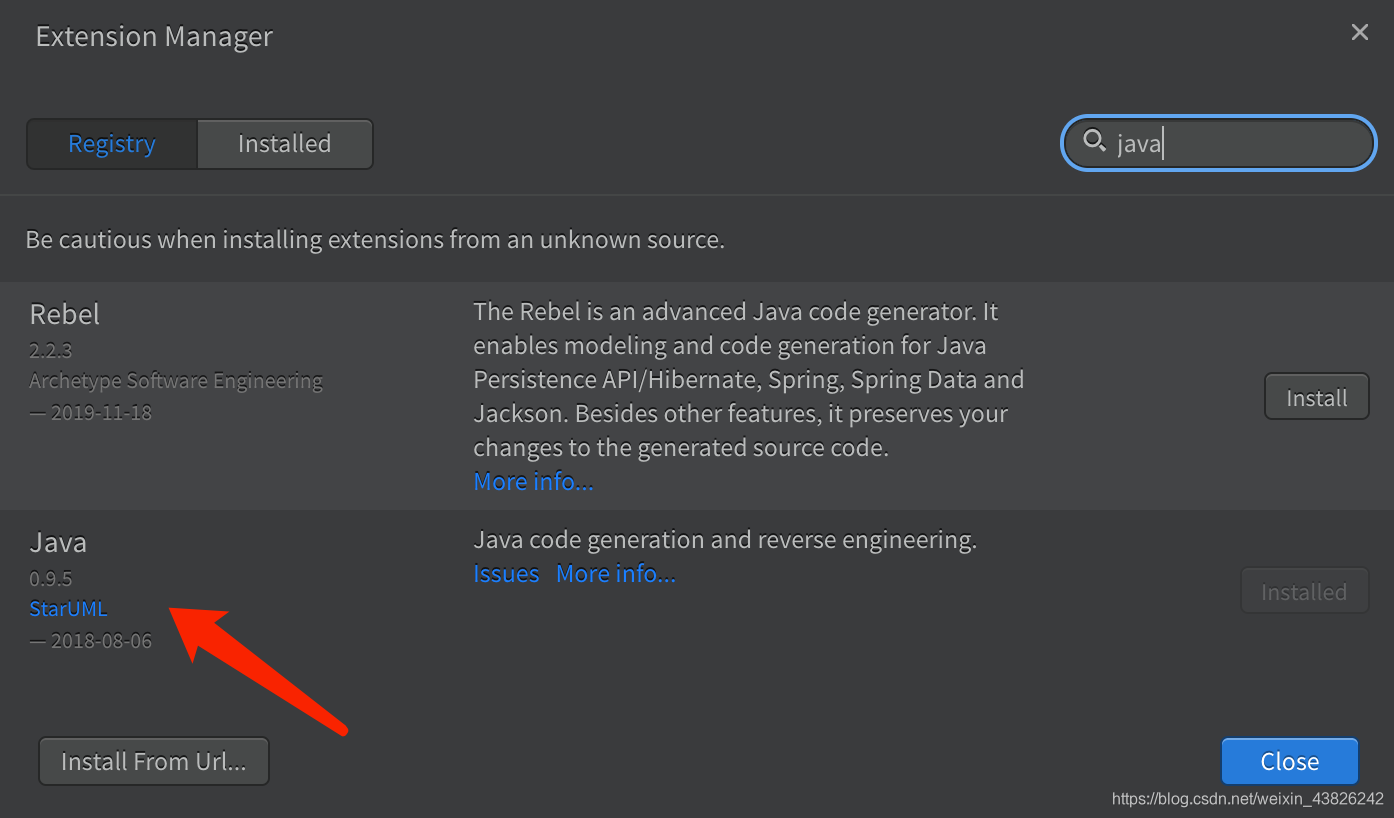Click Rebel version 2.2.3 text

click(x=50, y=350)
